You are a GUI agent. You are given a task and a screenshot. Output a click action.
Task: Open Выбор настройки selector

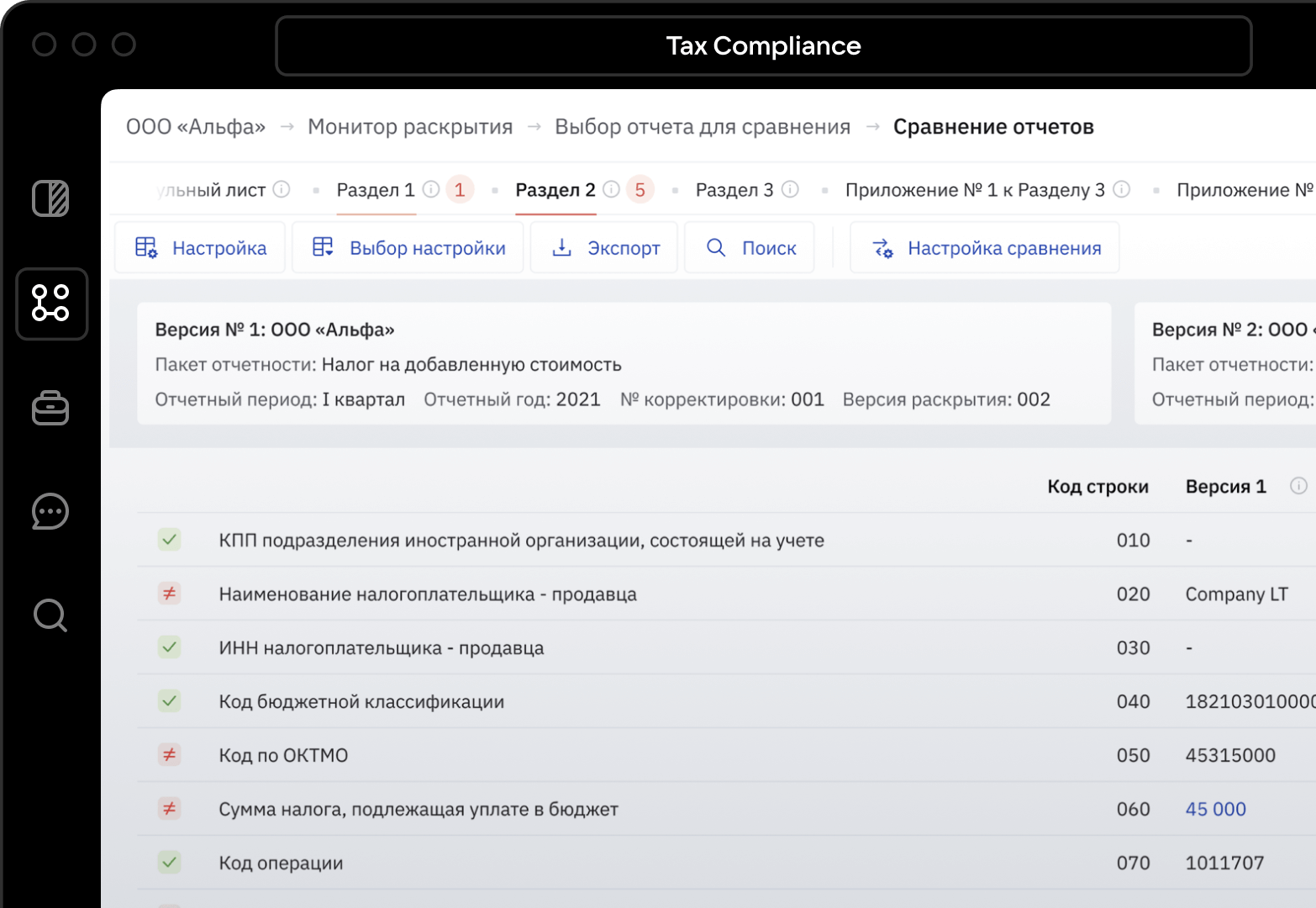[408, 248]
